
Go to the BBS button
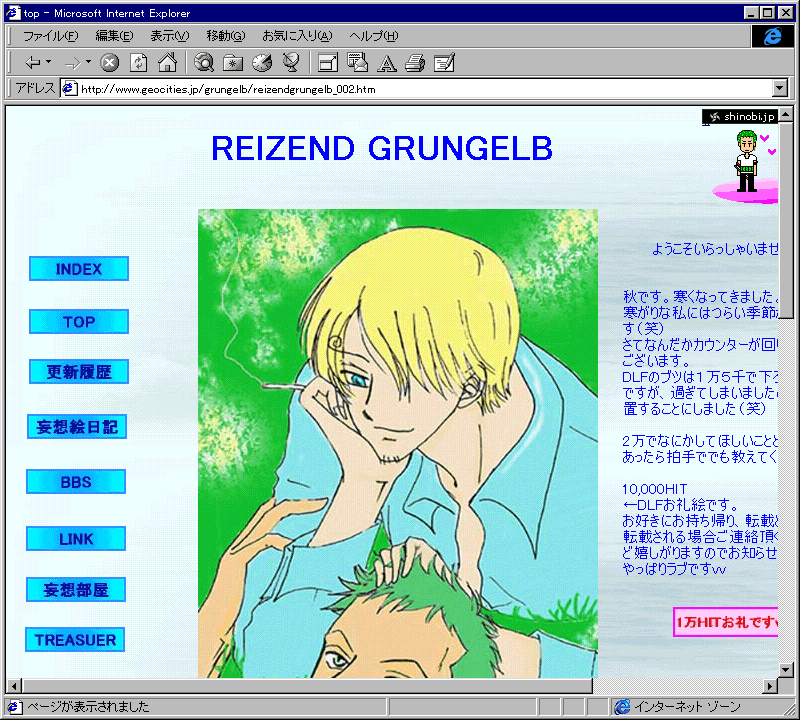click(x=76, y=482)
